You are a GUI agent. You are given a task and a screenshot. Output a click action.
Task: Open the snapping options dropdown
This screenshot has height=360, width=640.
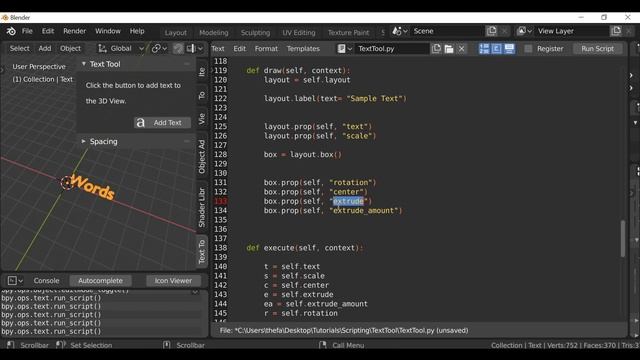click(195, 49)
